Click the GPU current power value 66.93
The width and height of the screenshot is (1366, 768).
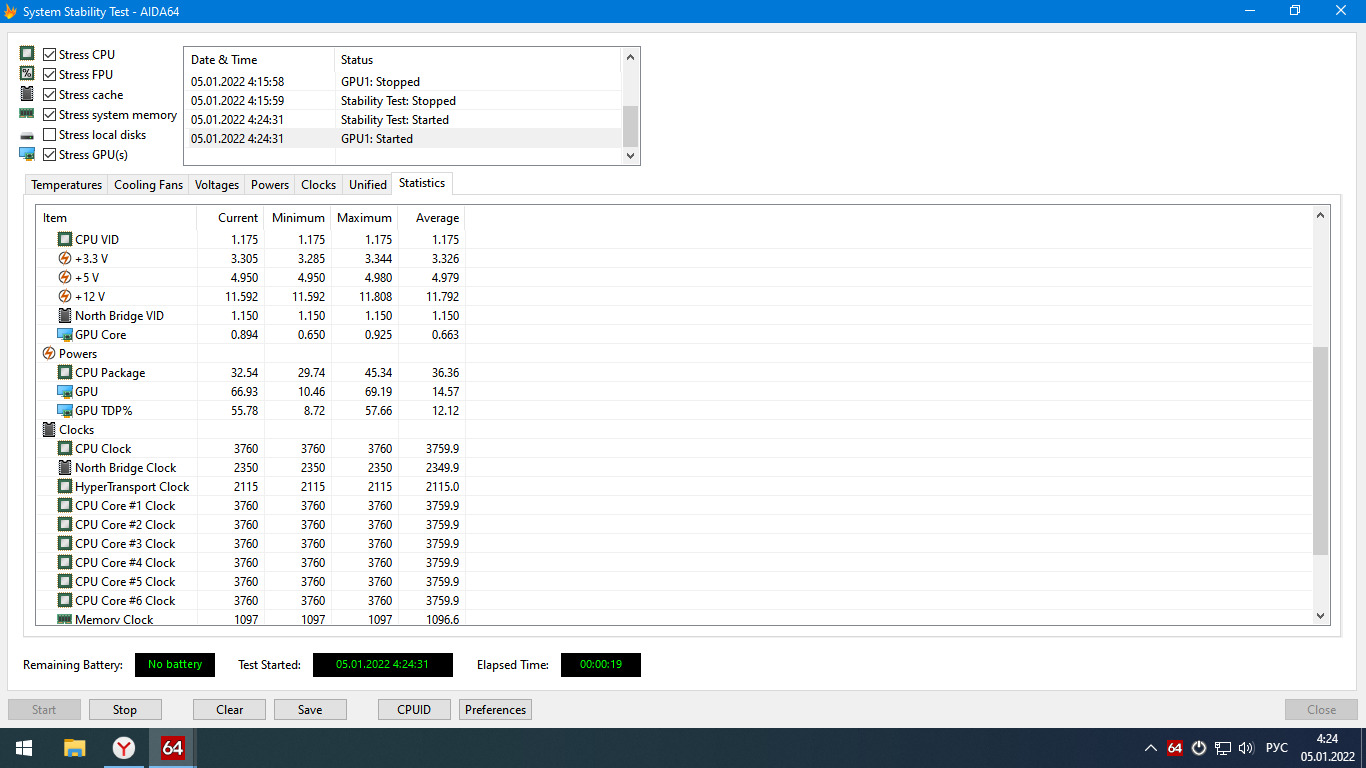pyautogui.click(x=244, y=391)
